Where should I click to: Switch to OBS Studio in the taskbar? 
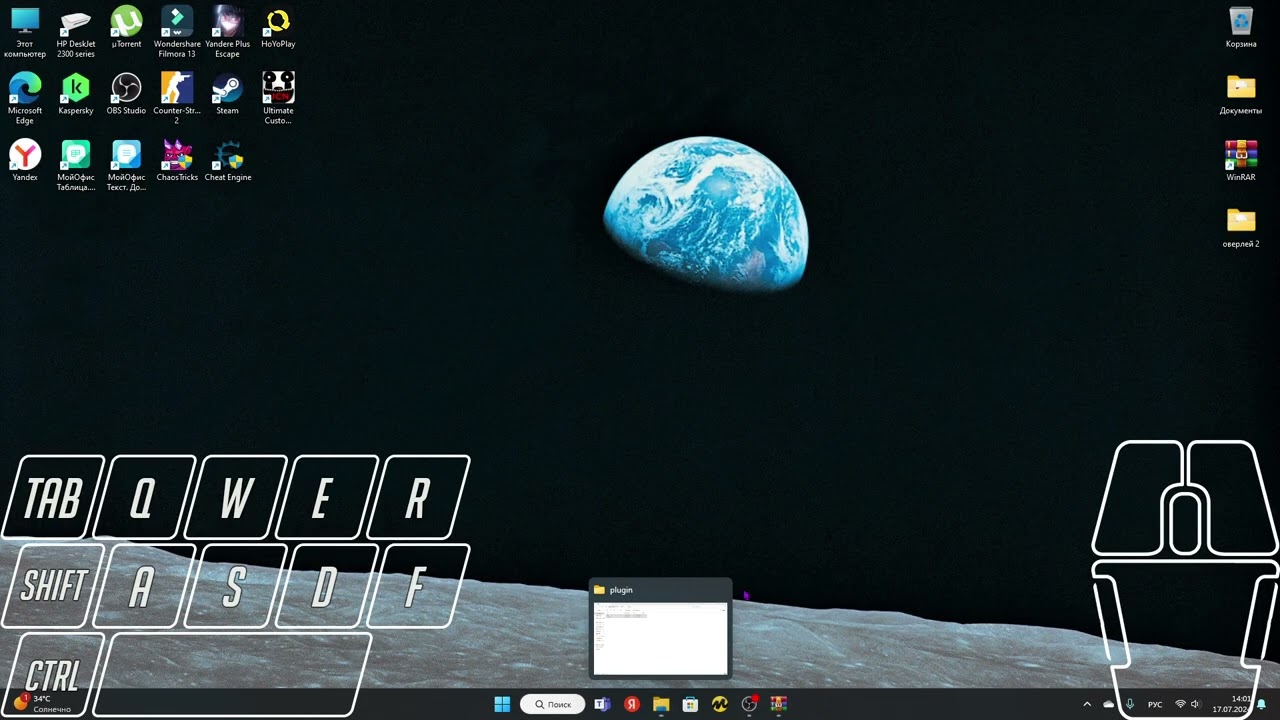pos(749,704)
